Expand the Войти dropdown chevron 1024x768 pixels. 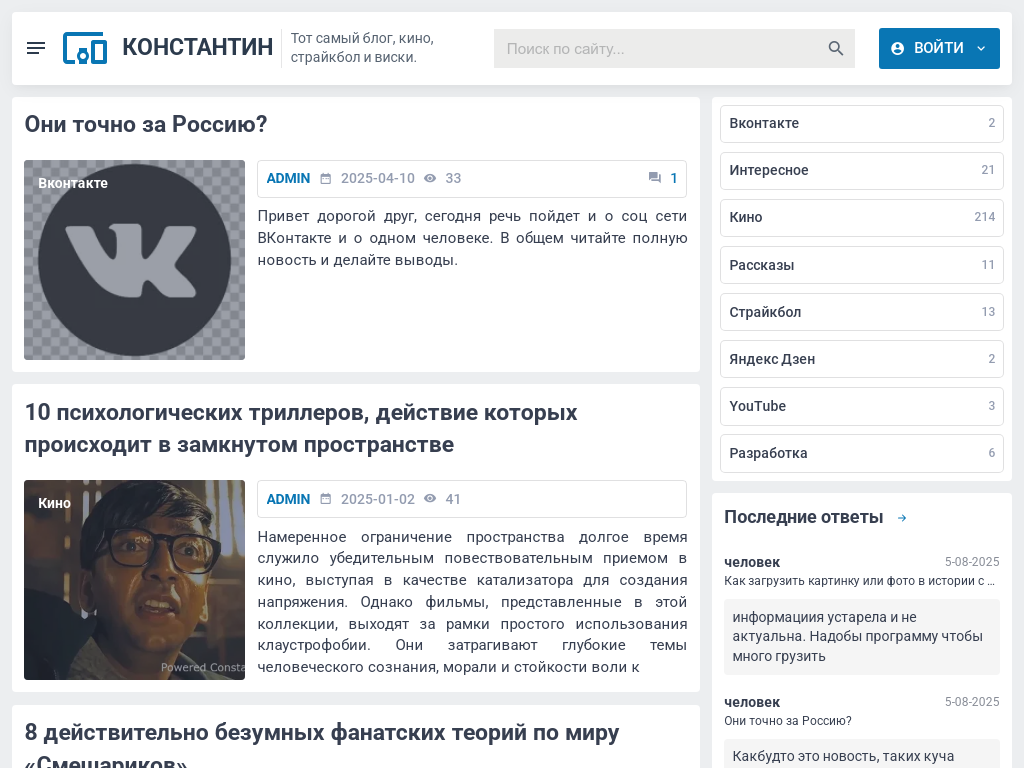pos(981,48)
